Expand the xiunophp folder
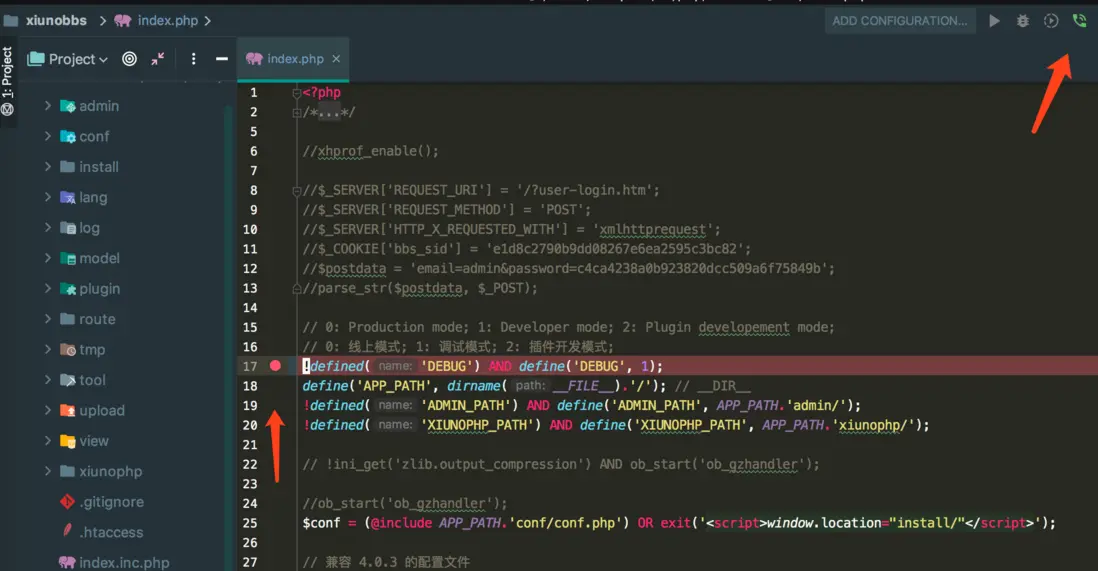 click(x=48, y=471)
